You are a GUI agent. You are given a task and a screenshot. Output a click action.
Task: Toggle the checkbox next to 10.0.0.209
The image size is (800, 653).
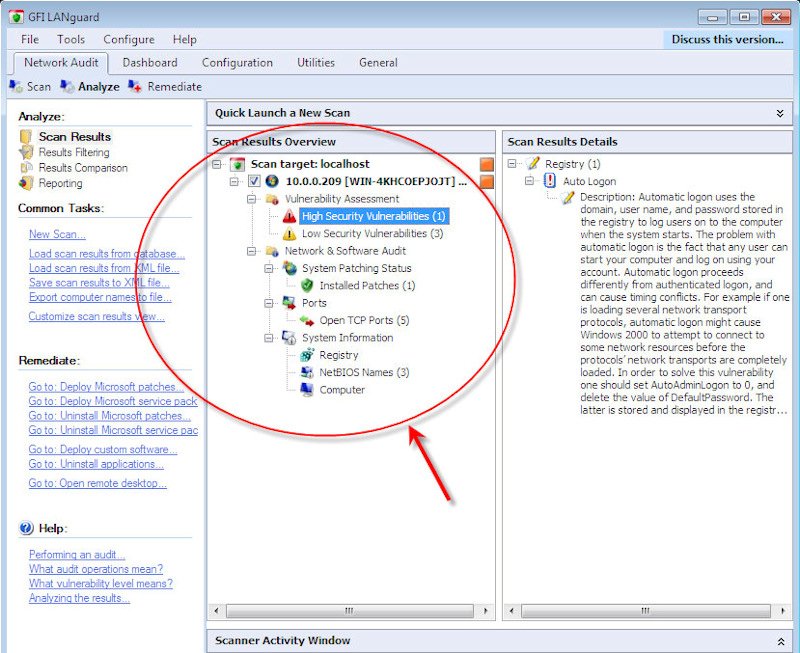click(254, 181)
